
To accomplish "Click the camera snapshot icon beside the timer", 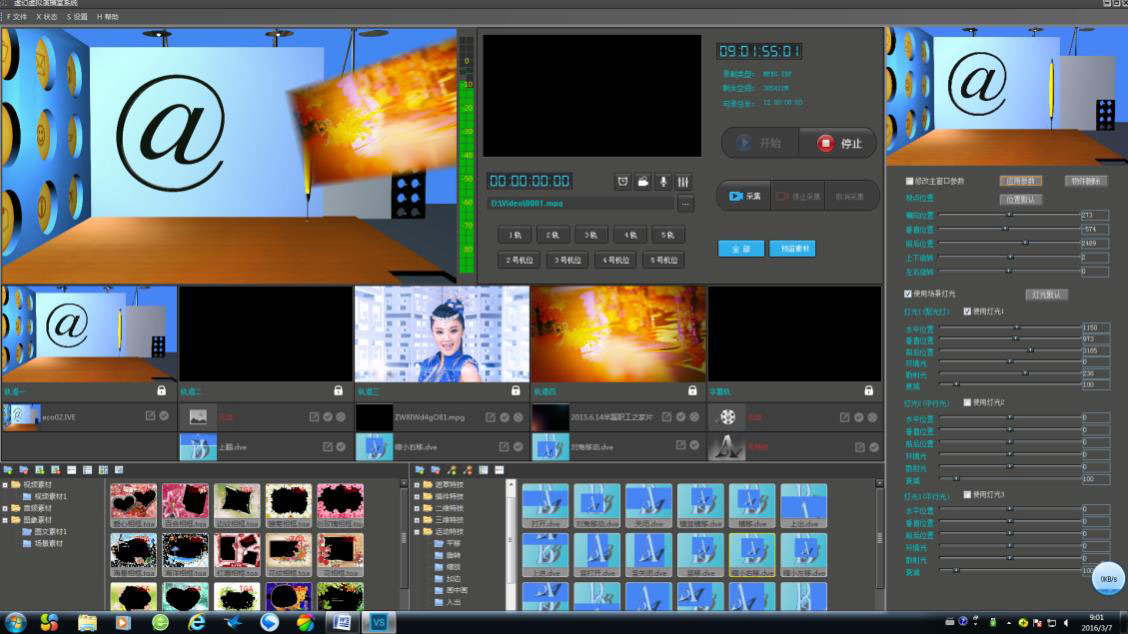I will 643,181.
